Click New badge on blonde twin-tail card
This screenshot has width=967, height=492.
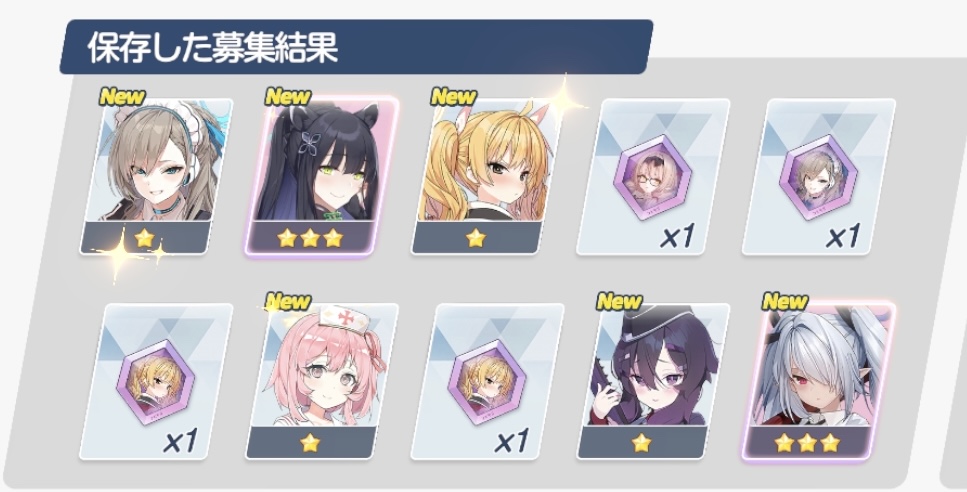[454, 96]
